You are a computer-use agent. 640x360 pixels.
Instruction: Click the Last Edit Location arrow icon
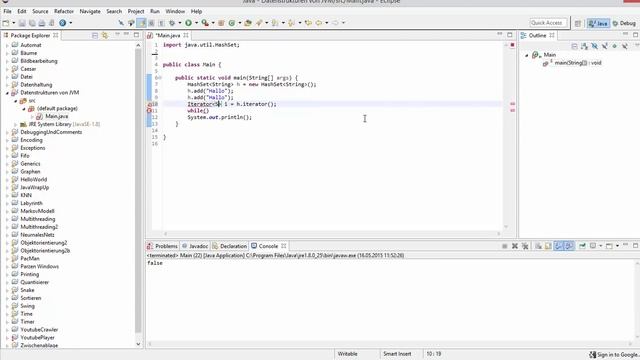click(x=308, y=23)
